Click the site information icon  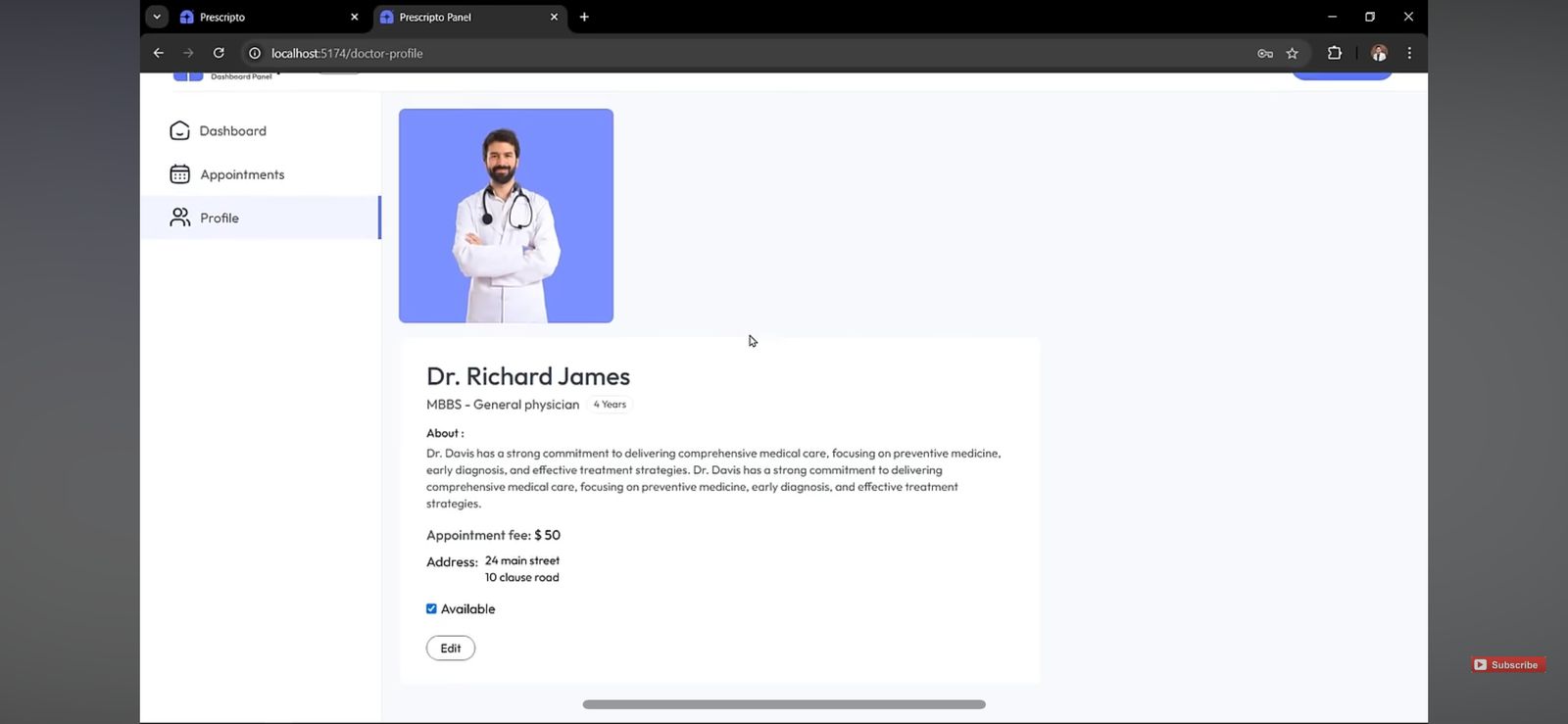255,53
